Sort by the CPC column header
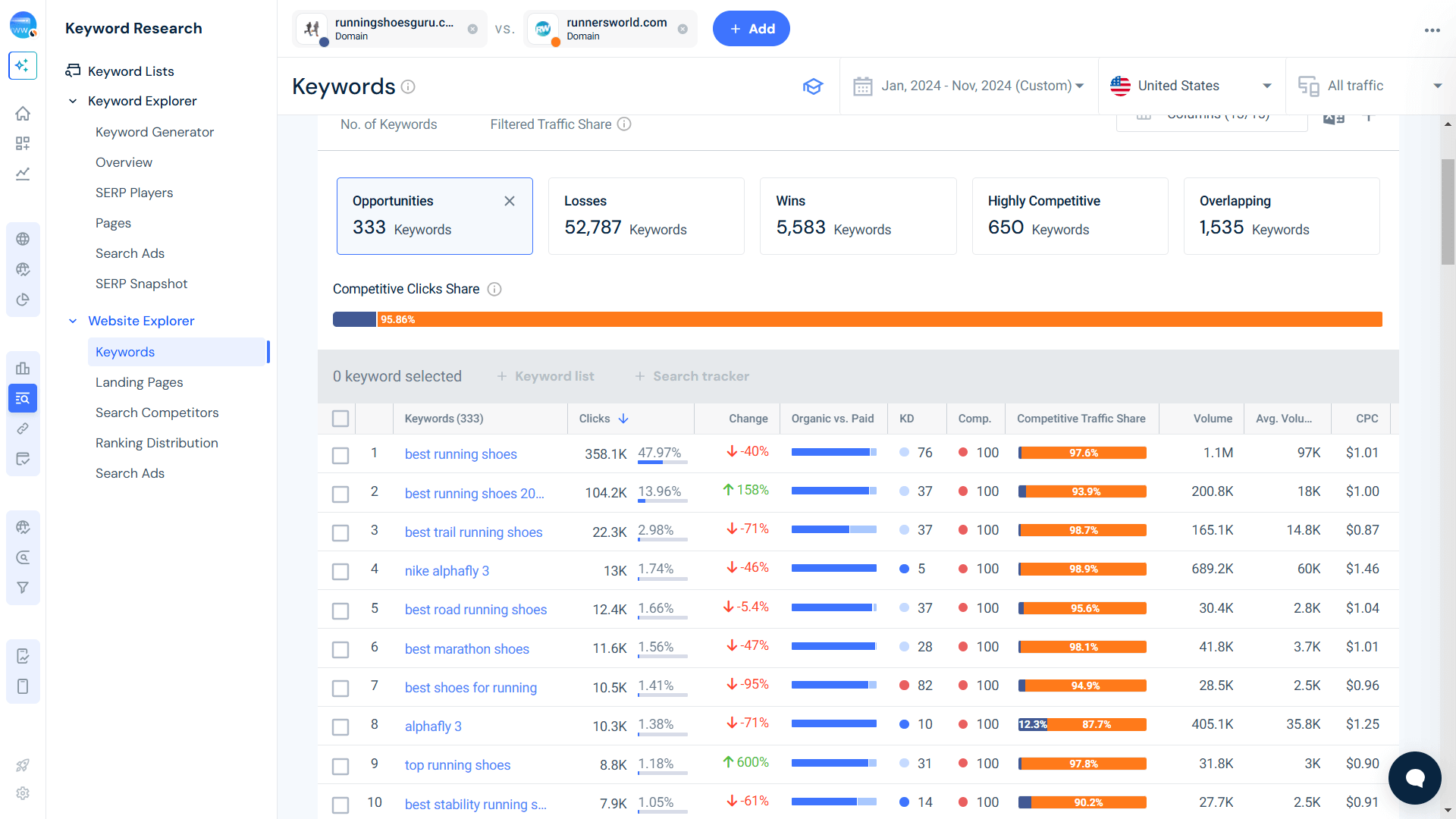 [1367, 419]
